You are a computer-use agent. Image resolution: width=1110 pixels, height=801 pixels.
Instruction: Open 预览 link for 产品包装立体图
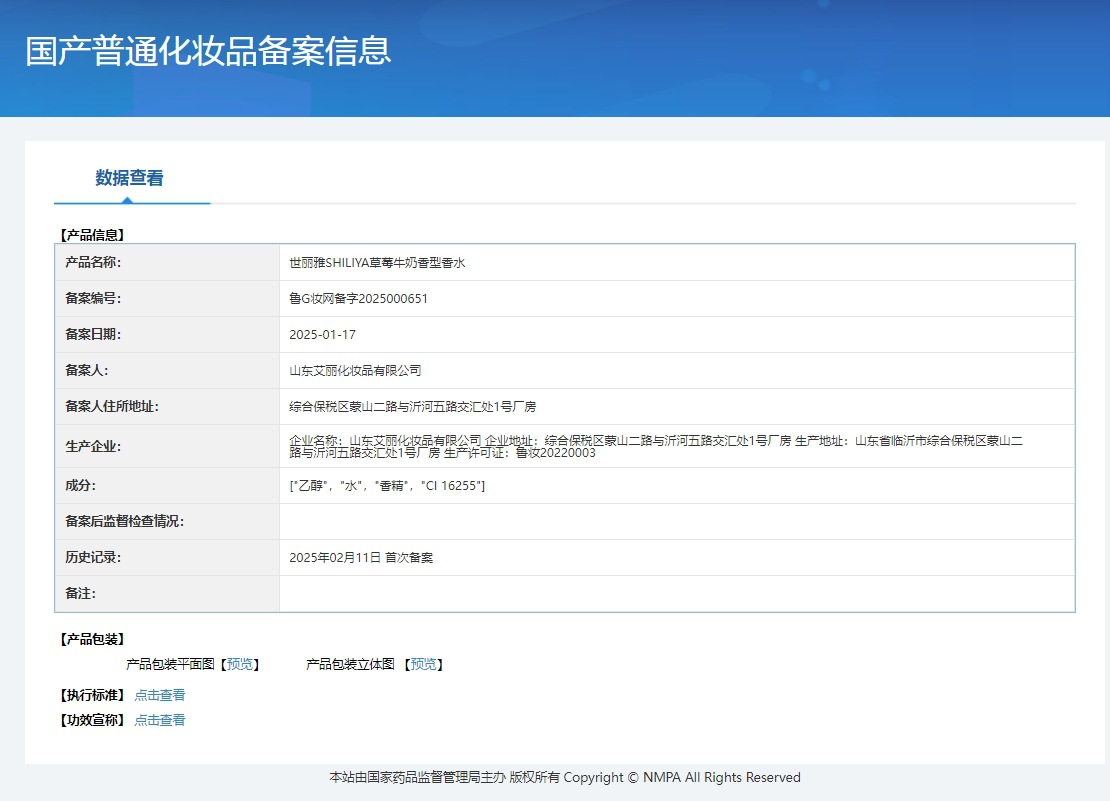[423, 664]
